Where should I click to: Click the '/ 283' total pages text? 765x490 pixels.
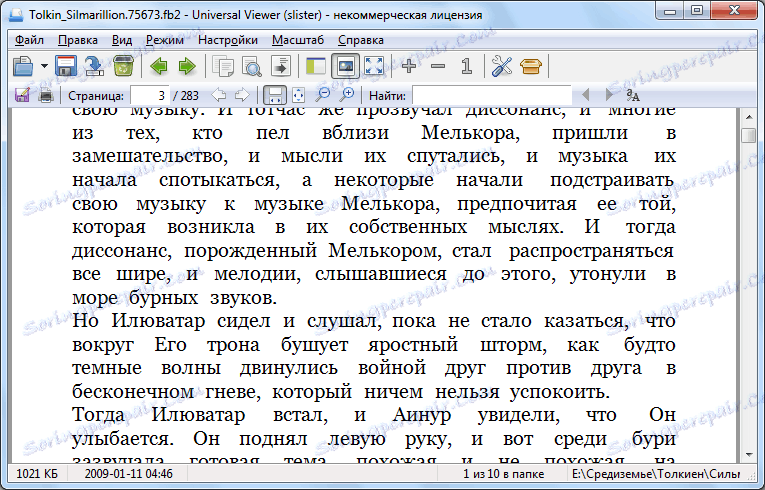point(186,95)
